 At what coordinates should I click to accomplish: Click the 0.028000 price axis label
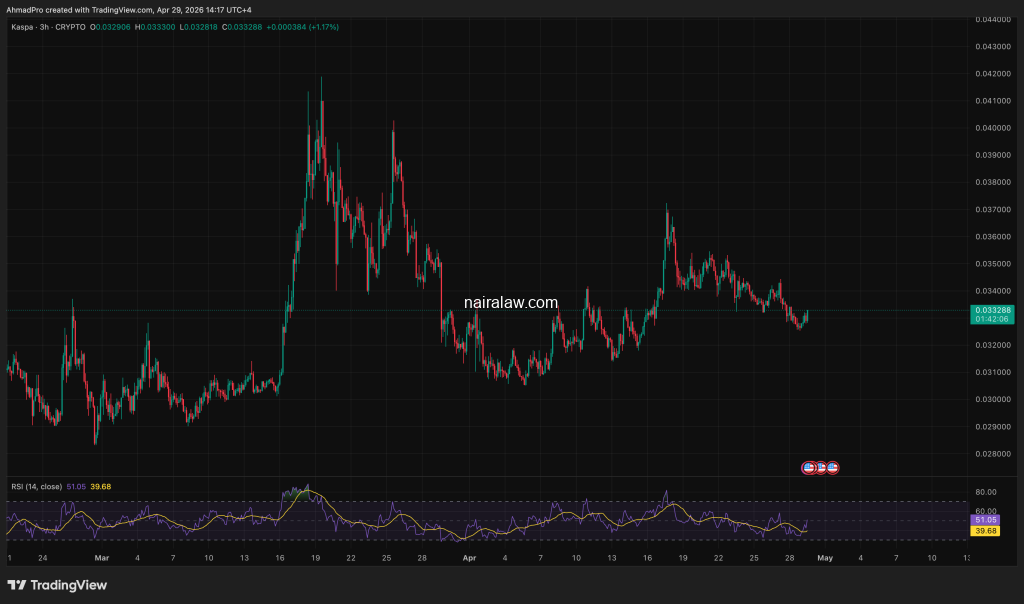tap(990, 454)
